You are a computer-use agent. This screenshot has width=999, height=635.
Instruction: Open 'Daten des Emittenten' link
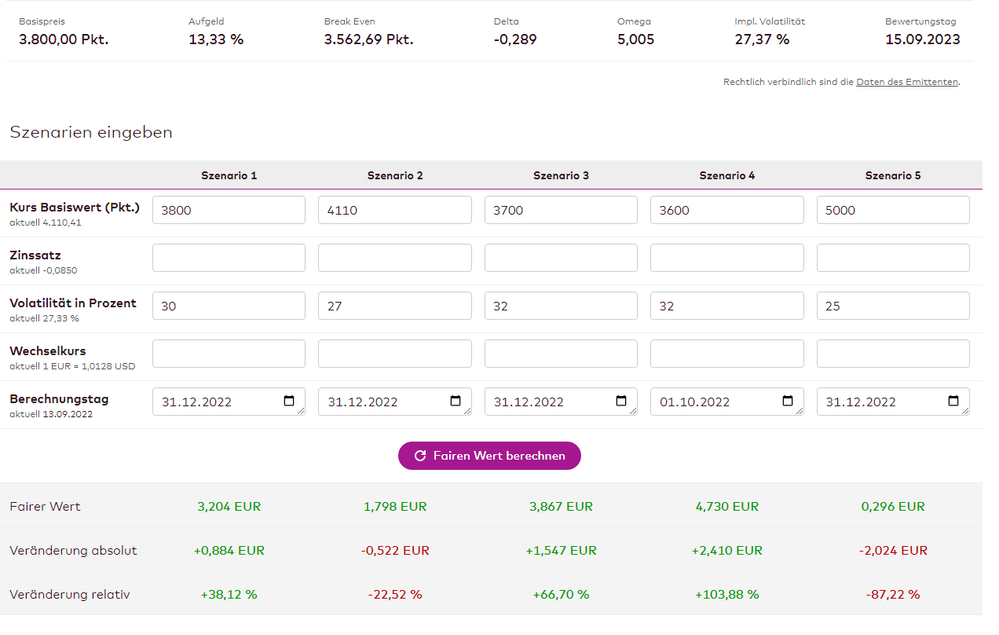(907, 82)
